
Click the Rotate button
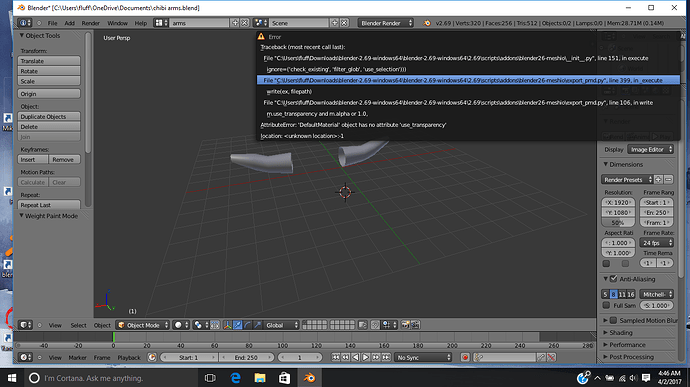(x=49, y=71)
